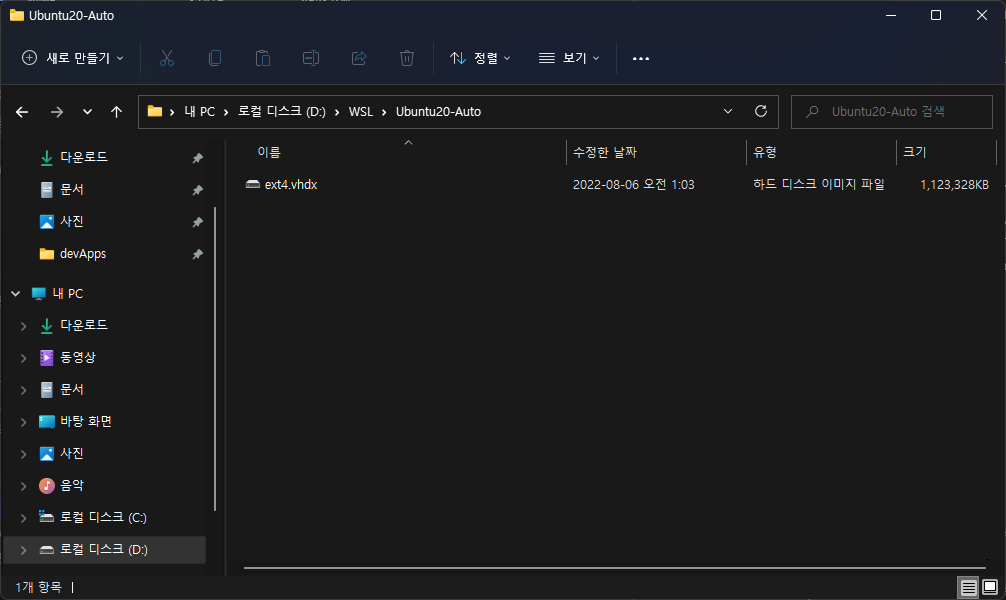Expand 사진 under 내 PC

coord(23,454)
